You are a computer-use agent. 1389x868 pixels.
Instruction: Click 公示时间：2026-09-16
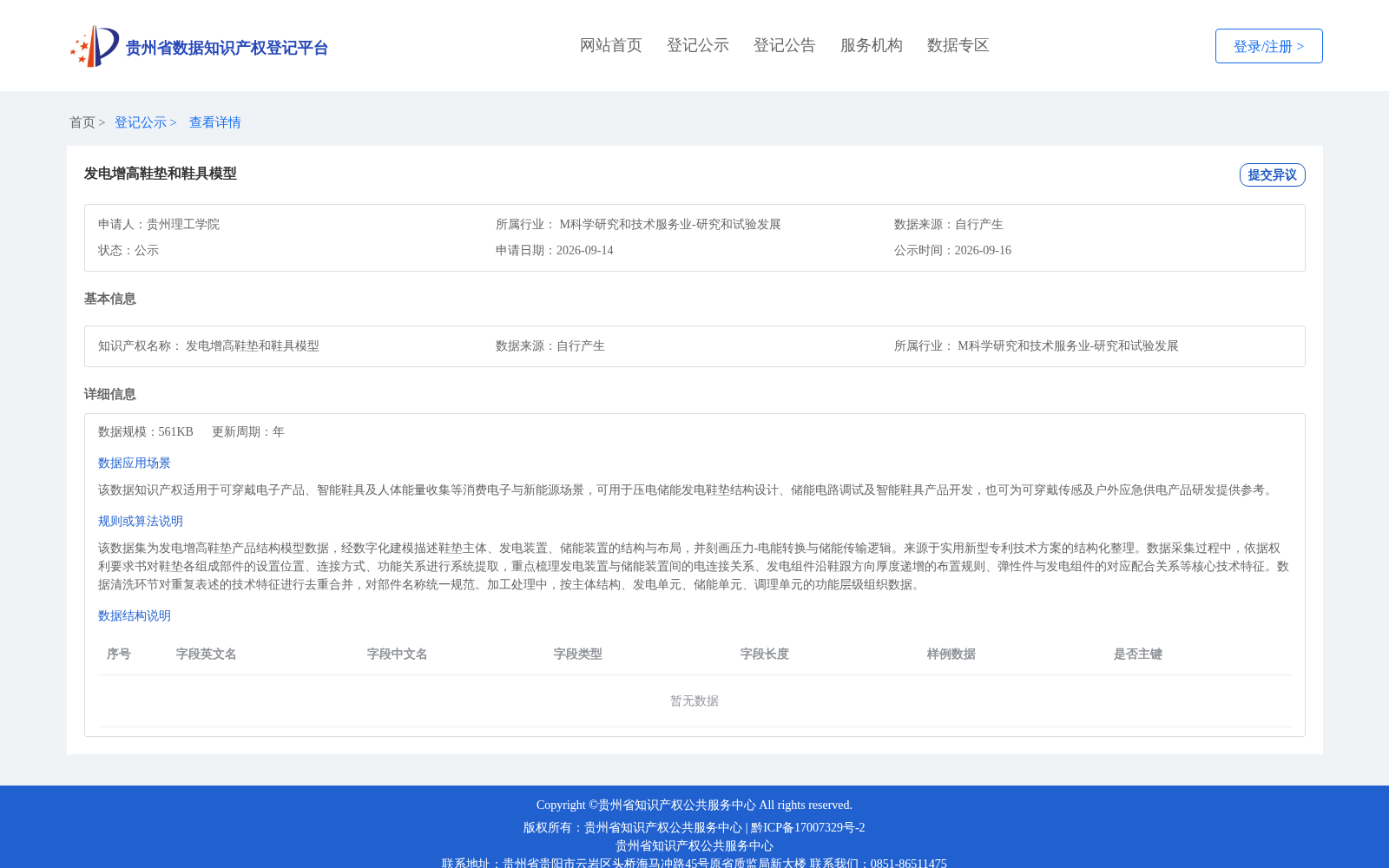click(x=952, y=250)
